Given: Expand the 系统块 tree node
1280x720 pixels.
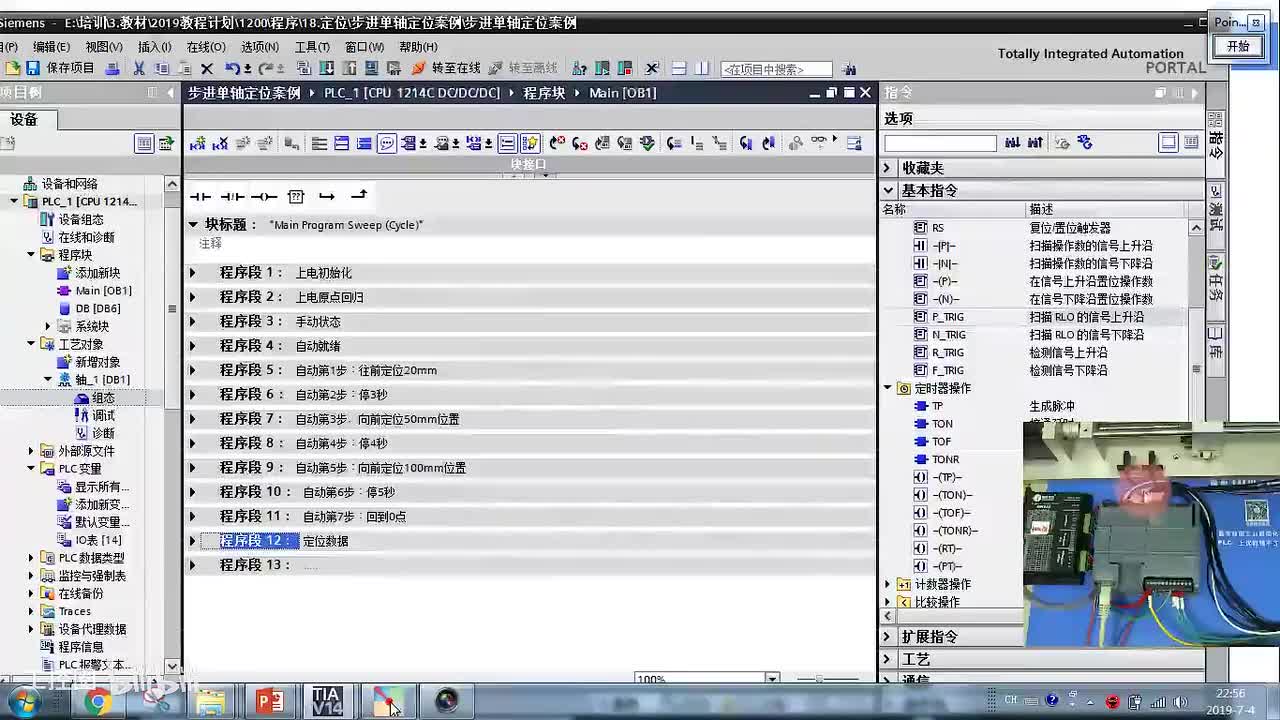Looking at the screenshot, I should pyautogui.click(x=48, y=326).
